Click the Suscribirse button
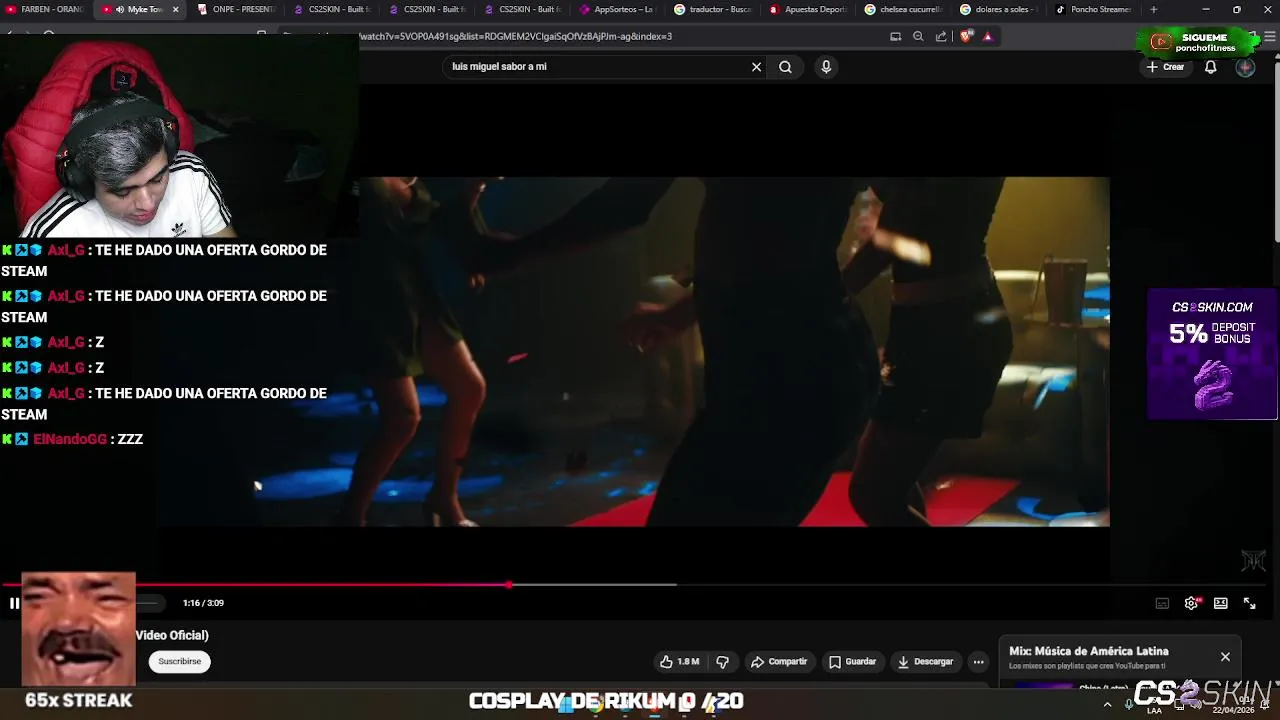This screenshot has width=1280, height=720. coord(180,661)
